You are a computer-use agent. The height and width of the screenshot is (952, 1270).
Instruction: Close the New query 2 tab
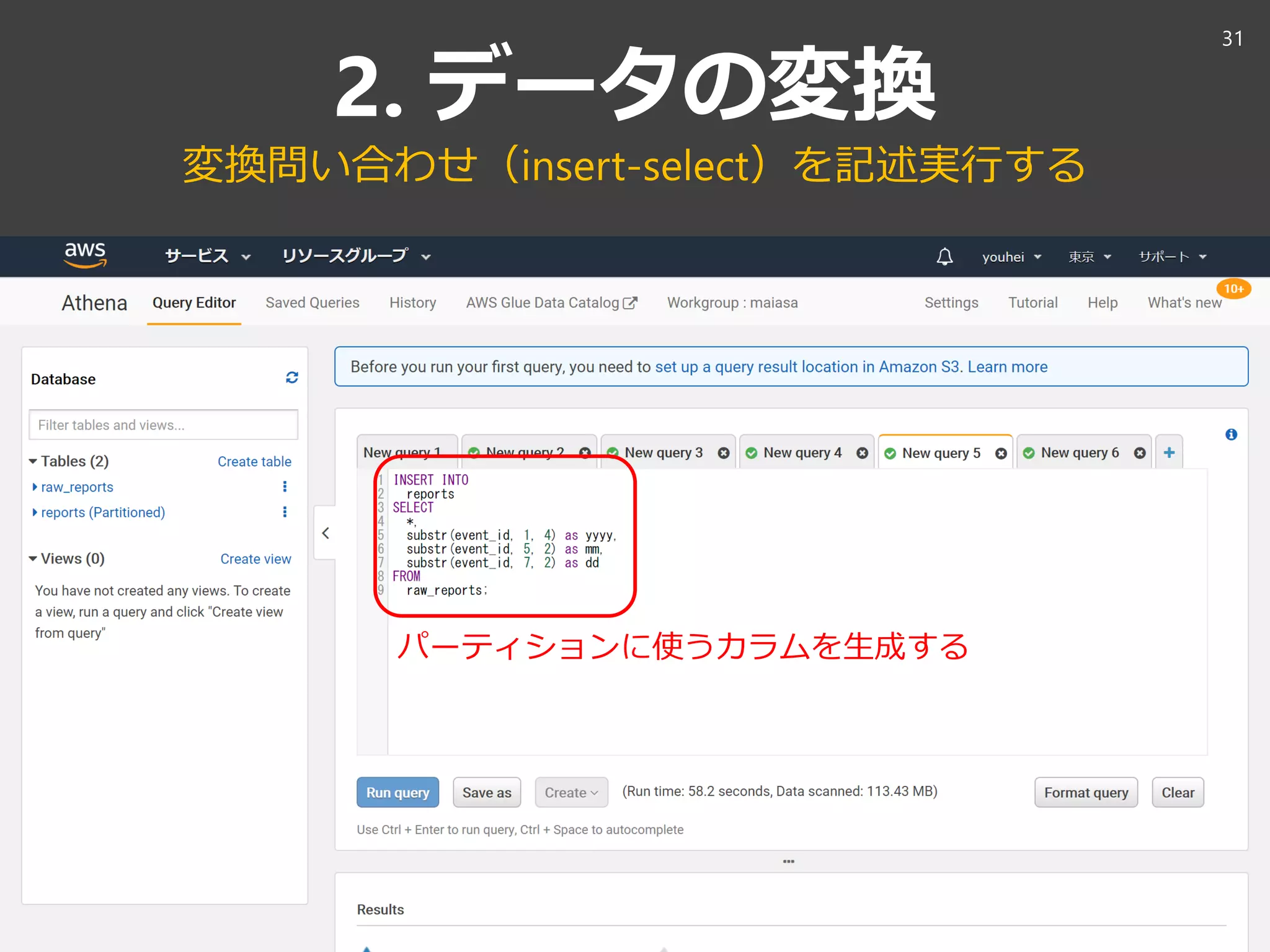pos(585,452)
